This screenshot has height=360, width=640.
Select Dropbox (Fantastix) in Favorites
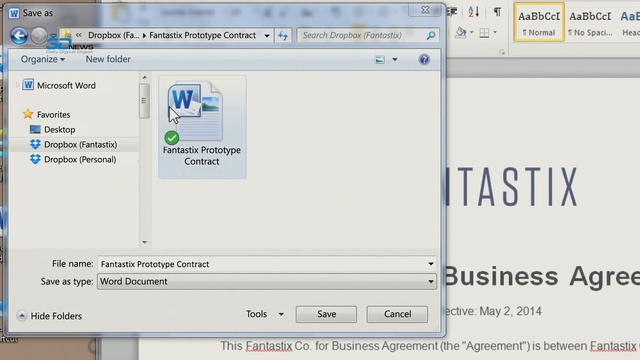[x=80, y=144]
